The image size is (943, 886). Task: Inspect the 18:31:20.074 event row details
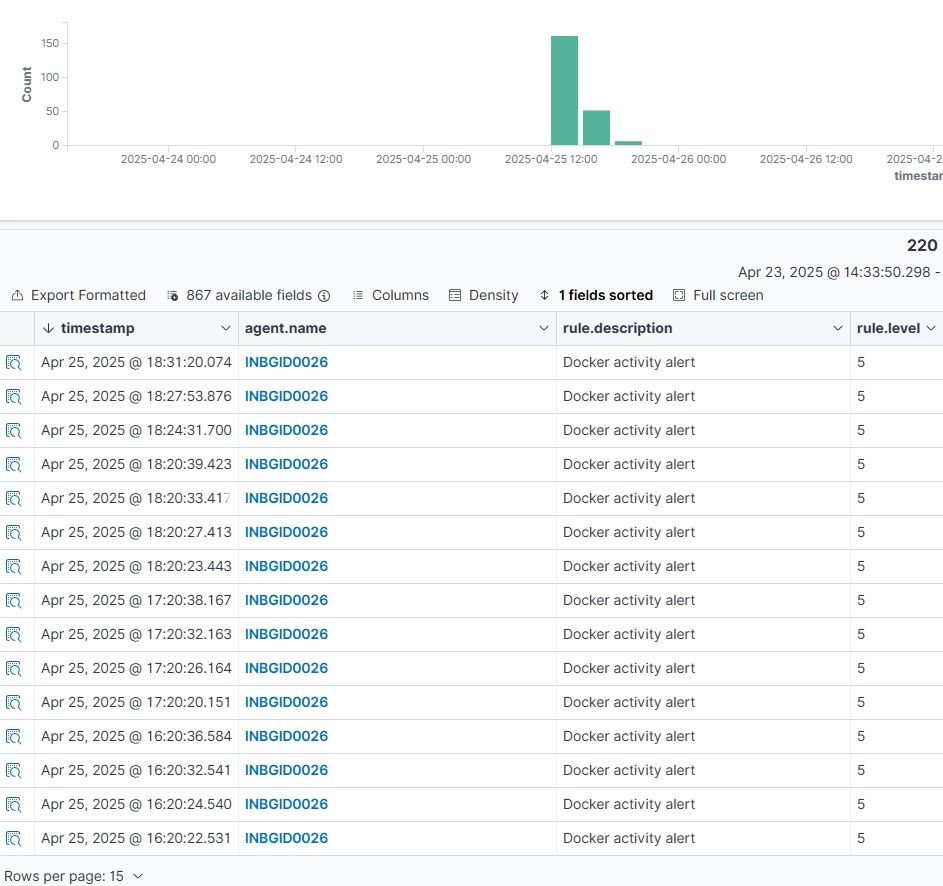[13, 363]
